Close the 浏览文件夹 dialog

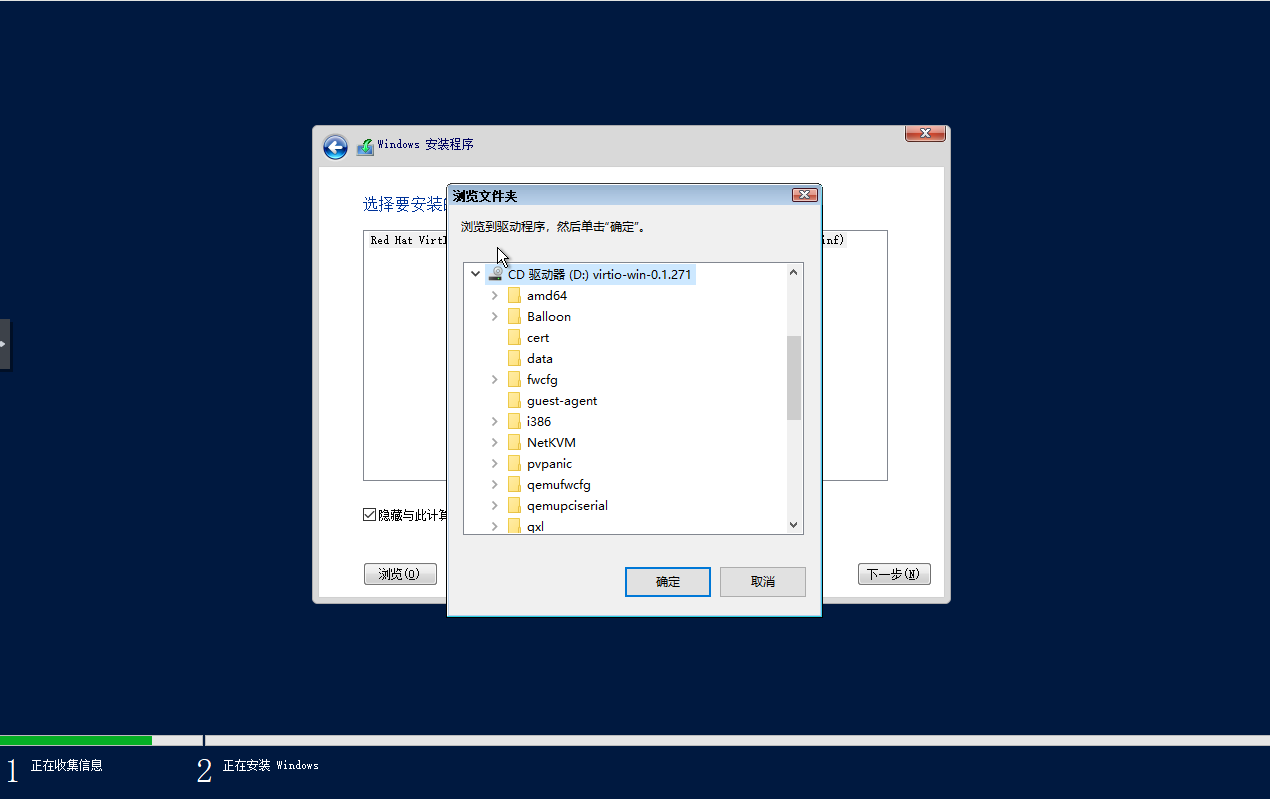[804, 195]
